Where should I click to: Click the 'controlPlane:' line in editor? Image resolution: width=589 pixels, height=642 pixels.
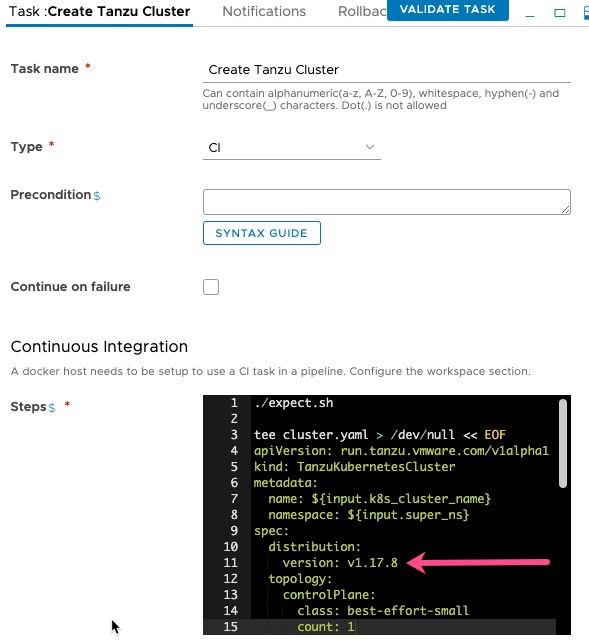coord(329,595)
